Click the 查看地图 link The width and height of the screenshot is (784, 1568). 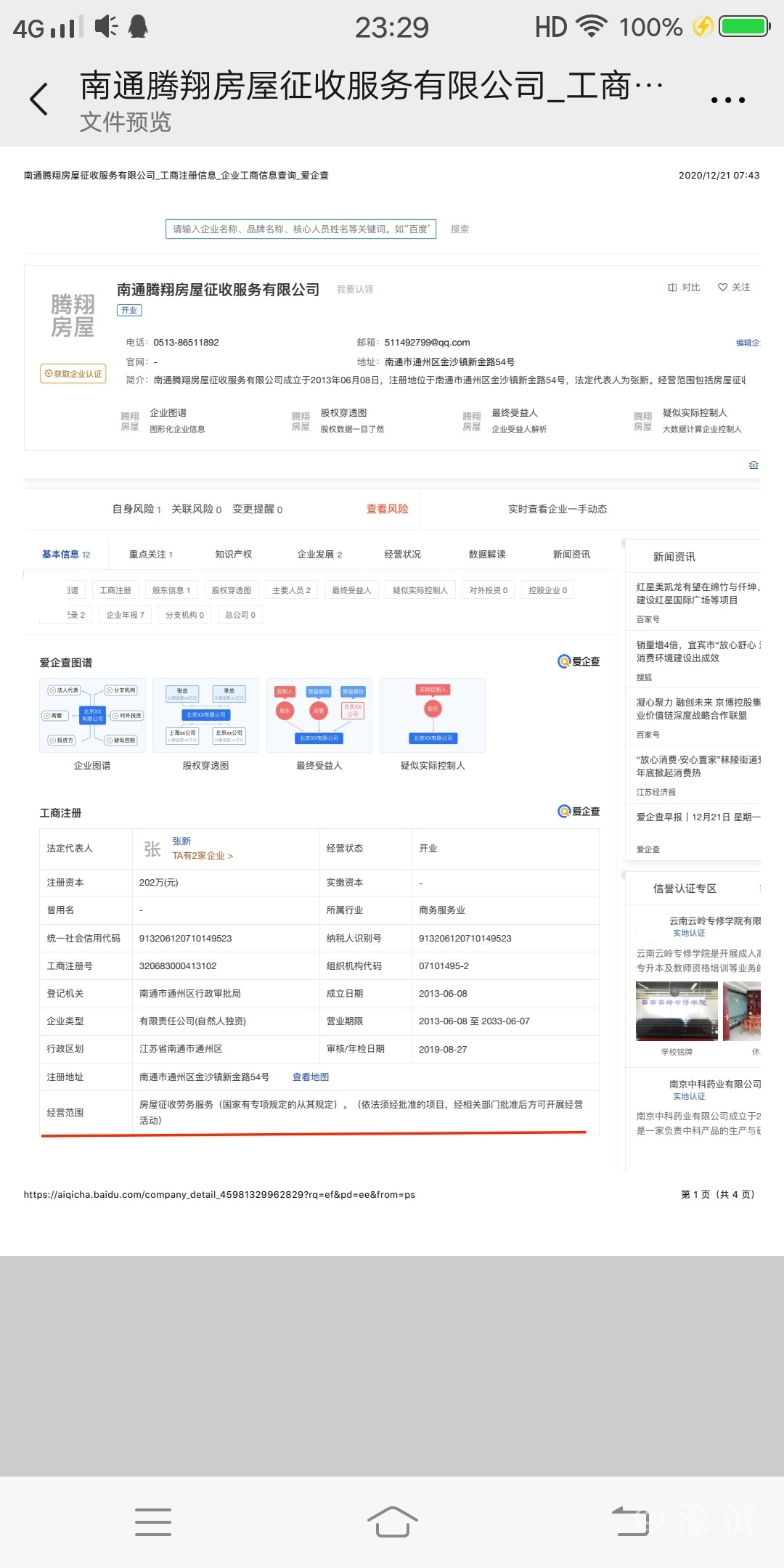pos(310,1077)
